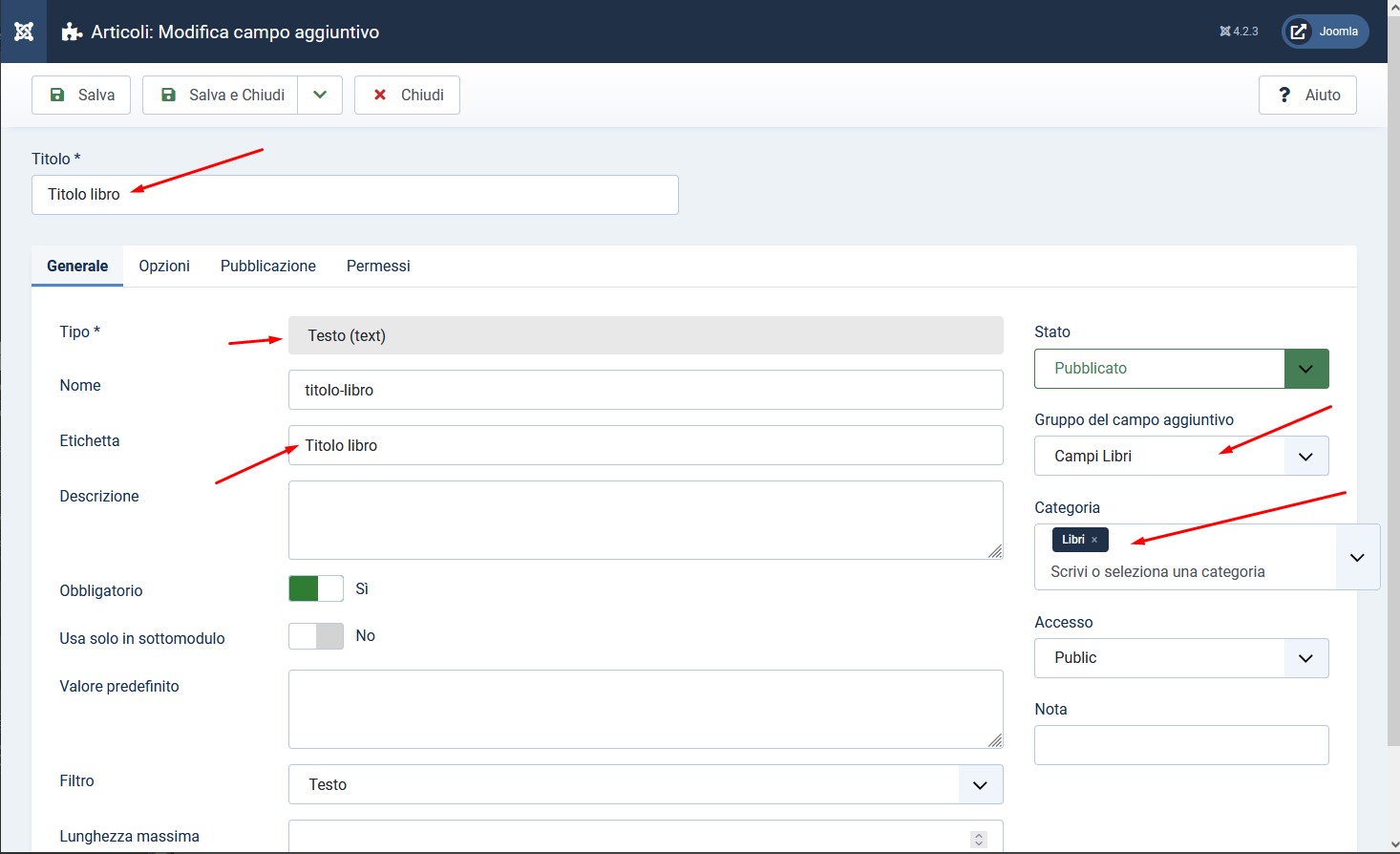Click the Joomla logo icon
The height and width of the screenshot is (854, 1400).
click(x=24, y=32)
